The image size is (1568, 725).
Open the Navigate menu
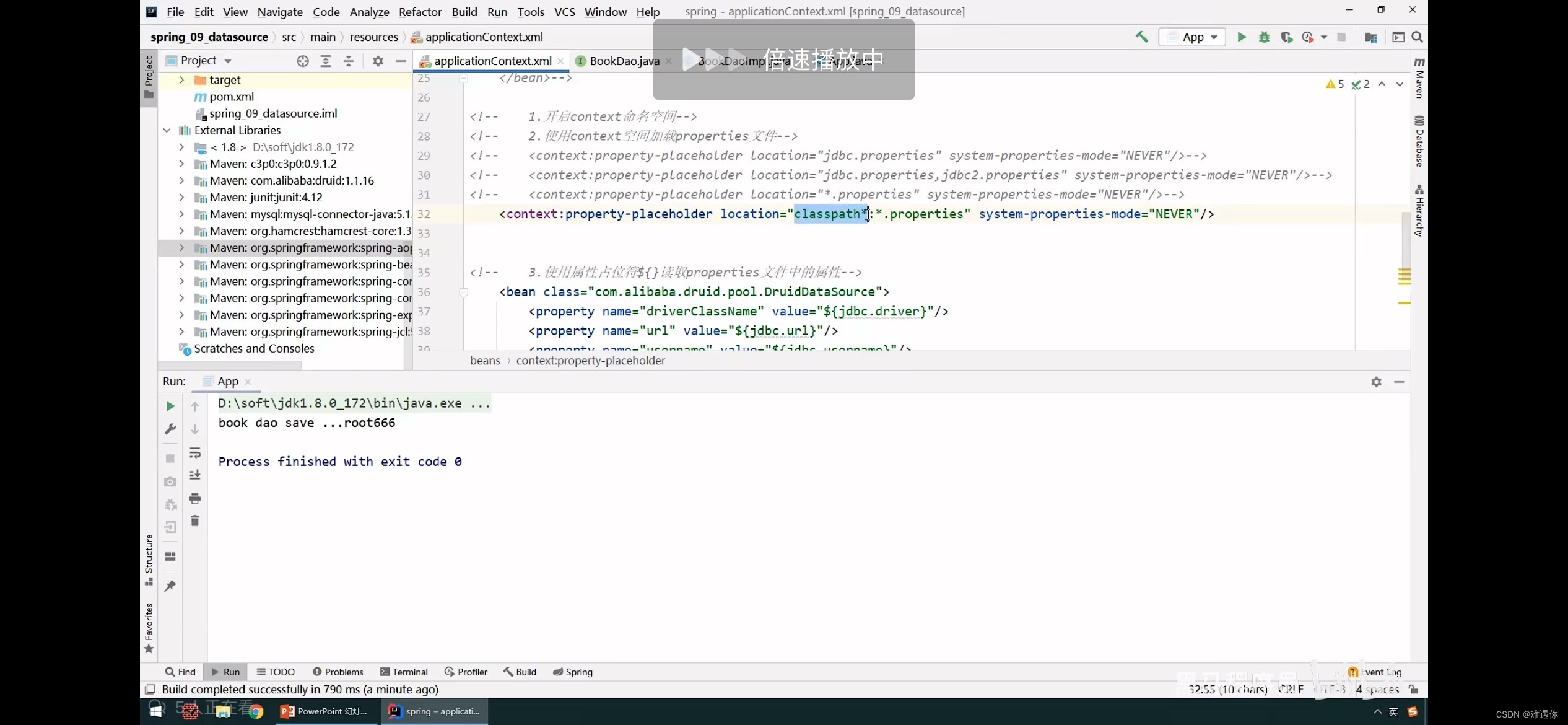point(280,12)
